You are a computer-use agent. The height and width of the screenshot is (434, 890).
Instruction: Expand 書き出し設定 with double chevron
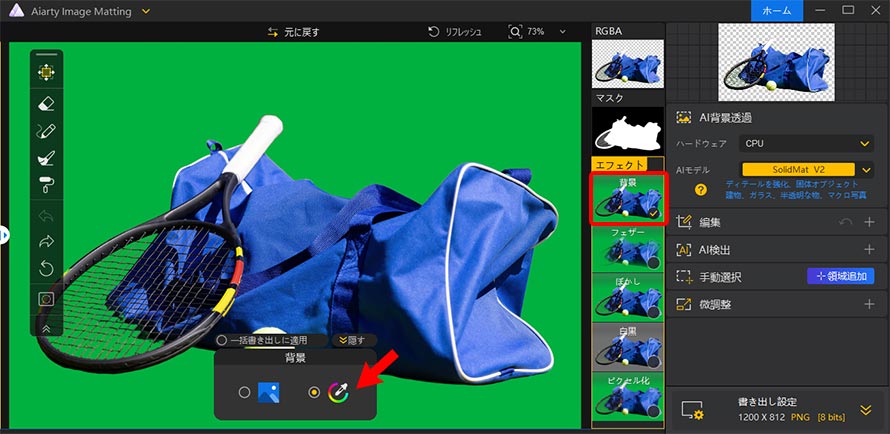(x=866, y=410)
